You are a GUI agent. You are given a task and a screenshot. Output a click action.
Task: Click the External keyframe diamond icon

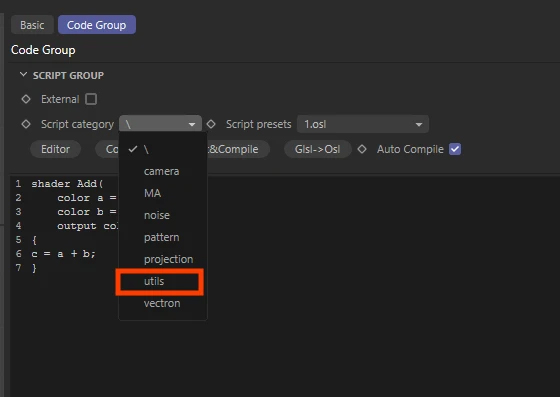click(26, 99)
